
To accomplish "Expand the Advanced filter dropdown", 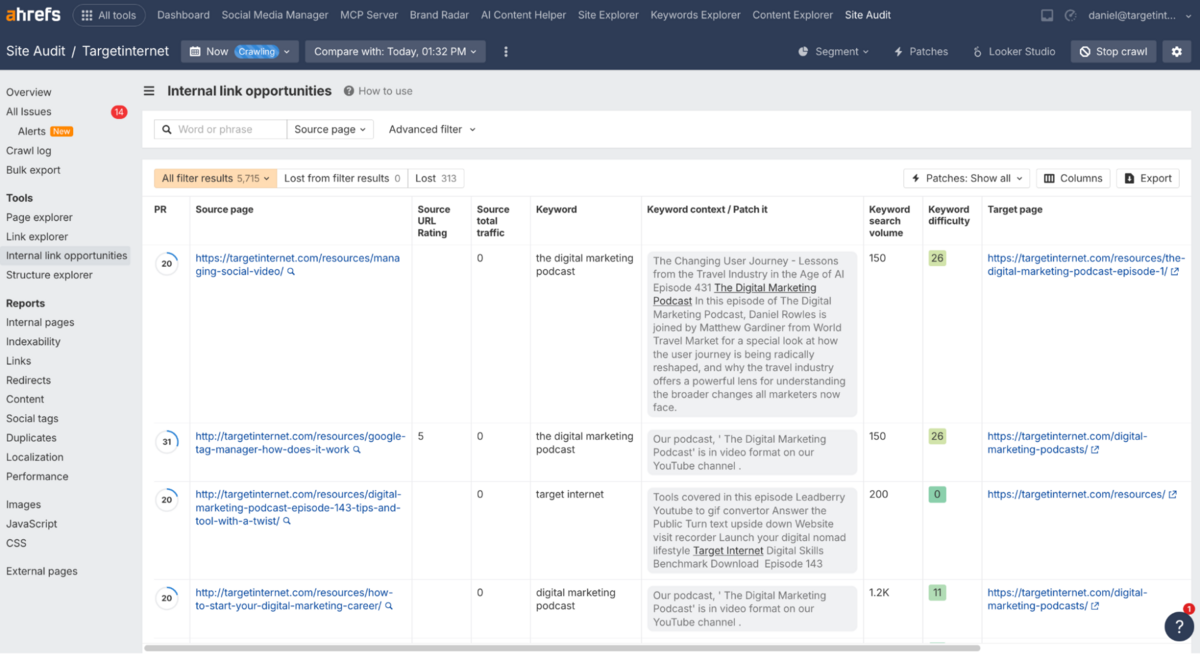I will (x=432, y=129).
